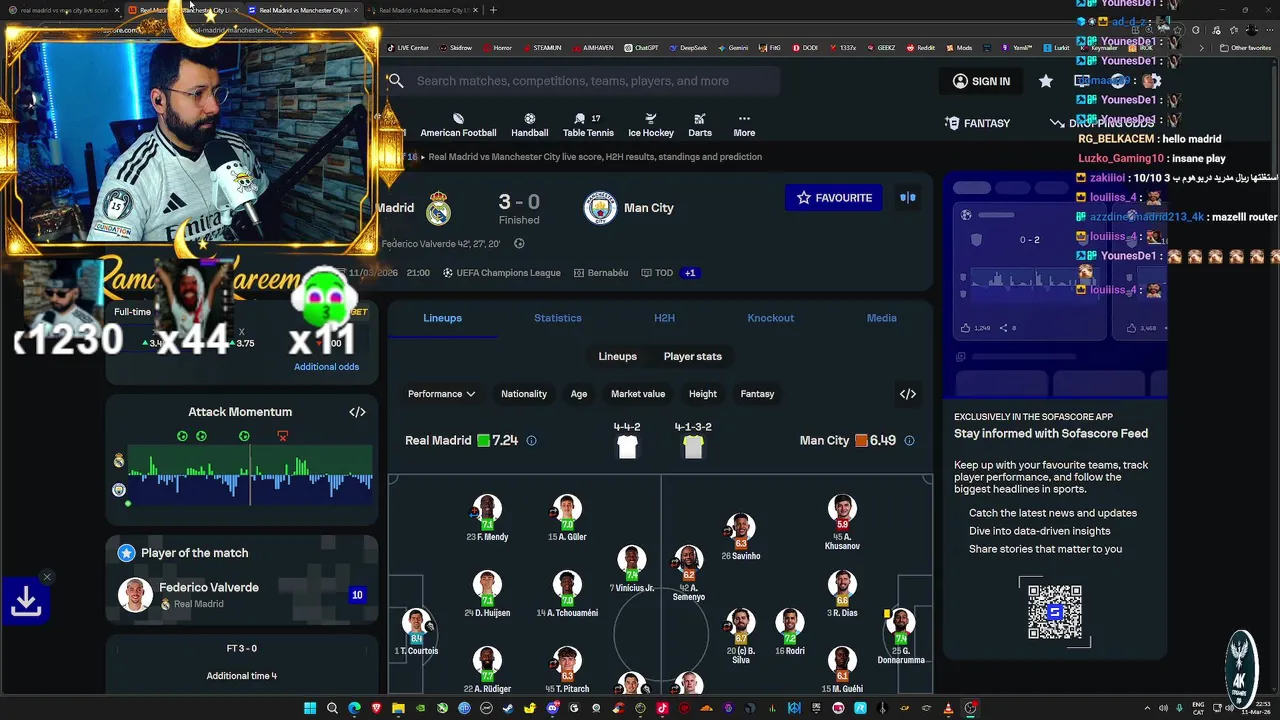The image size is (1280, 720).
Task: Open Additional odds link
Action: pos(326,367)
